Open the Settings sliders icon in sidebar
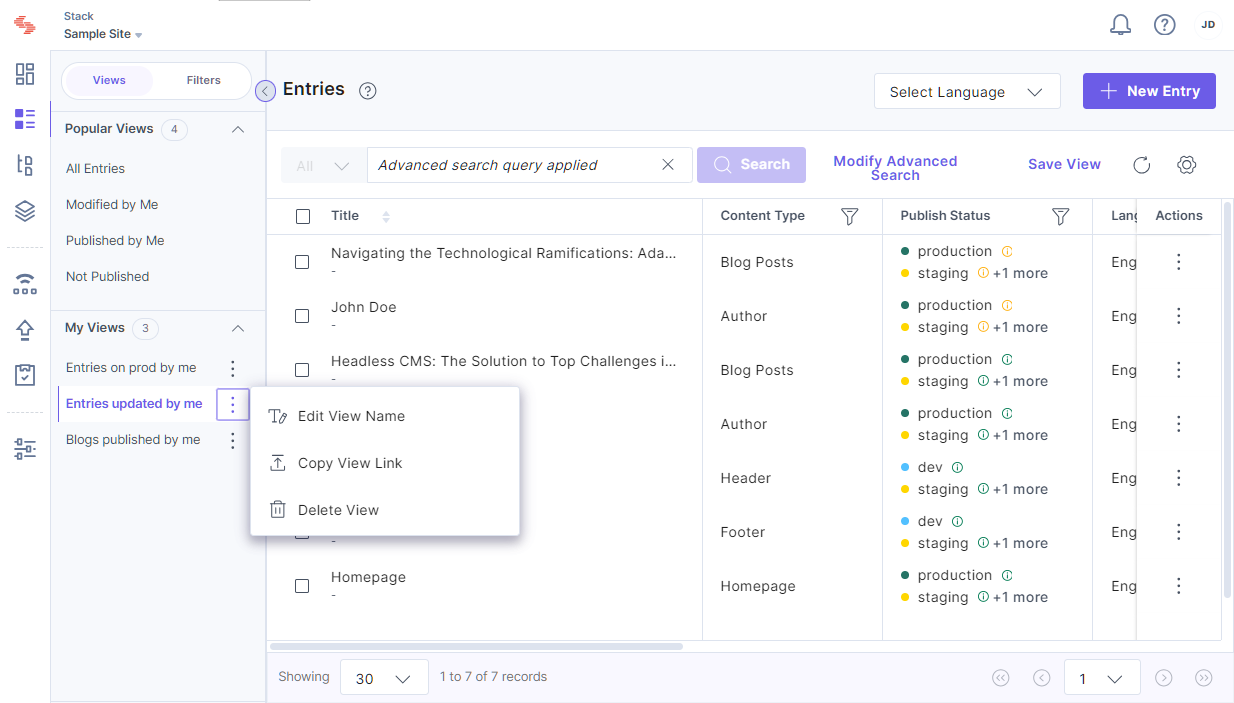 (x=25, y=449)
